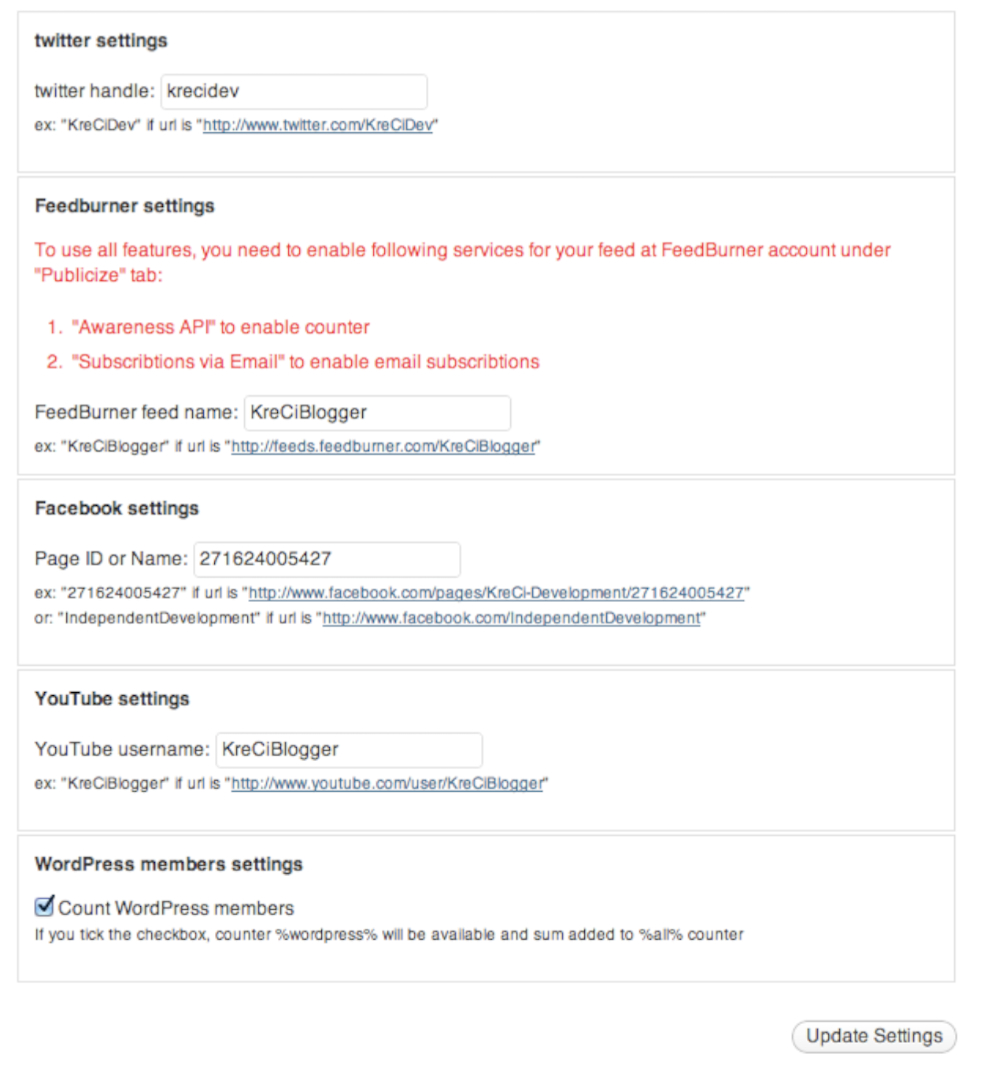Click the Facebook Page ID or Name field
Screen dimensions: 983x1080
pyautogui.click(x=327, y=559)
